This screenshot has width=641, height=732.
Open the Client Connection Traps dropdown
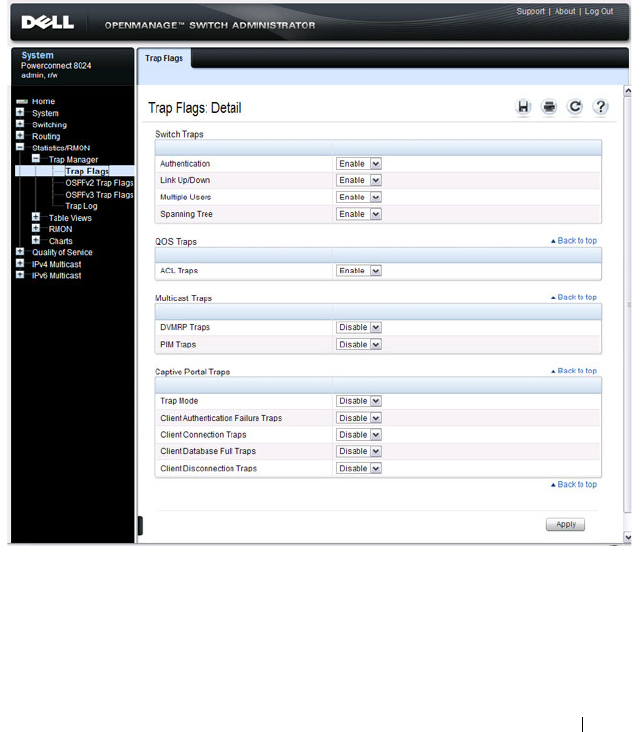359,435
